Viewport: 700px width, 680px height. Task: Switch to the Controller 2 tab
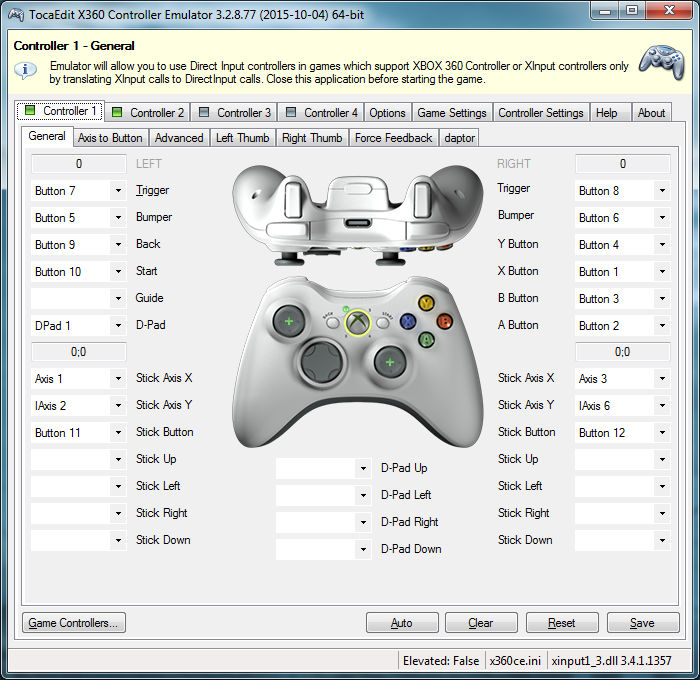pyautogui.click(x=148, y=113)
